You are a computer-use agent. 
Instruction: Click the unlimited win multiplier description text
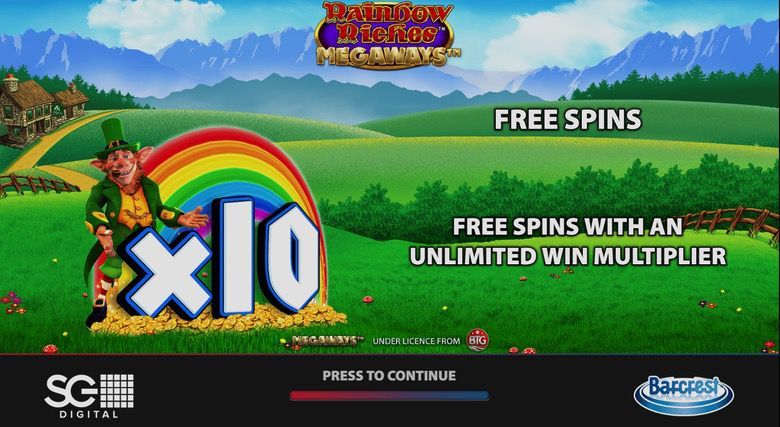(x=568, y=241)
